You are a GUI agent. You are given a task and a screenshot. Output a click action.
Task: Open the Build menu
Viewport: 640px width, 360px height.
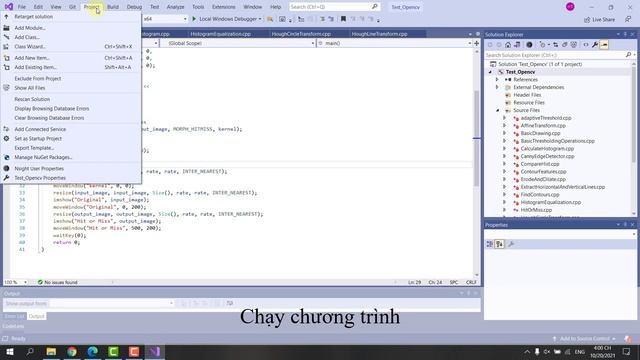point(113,7)
